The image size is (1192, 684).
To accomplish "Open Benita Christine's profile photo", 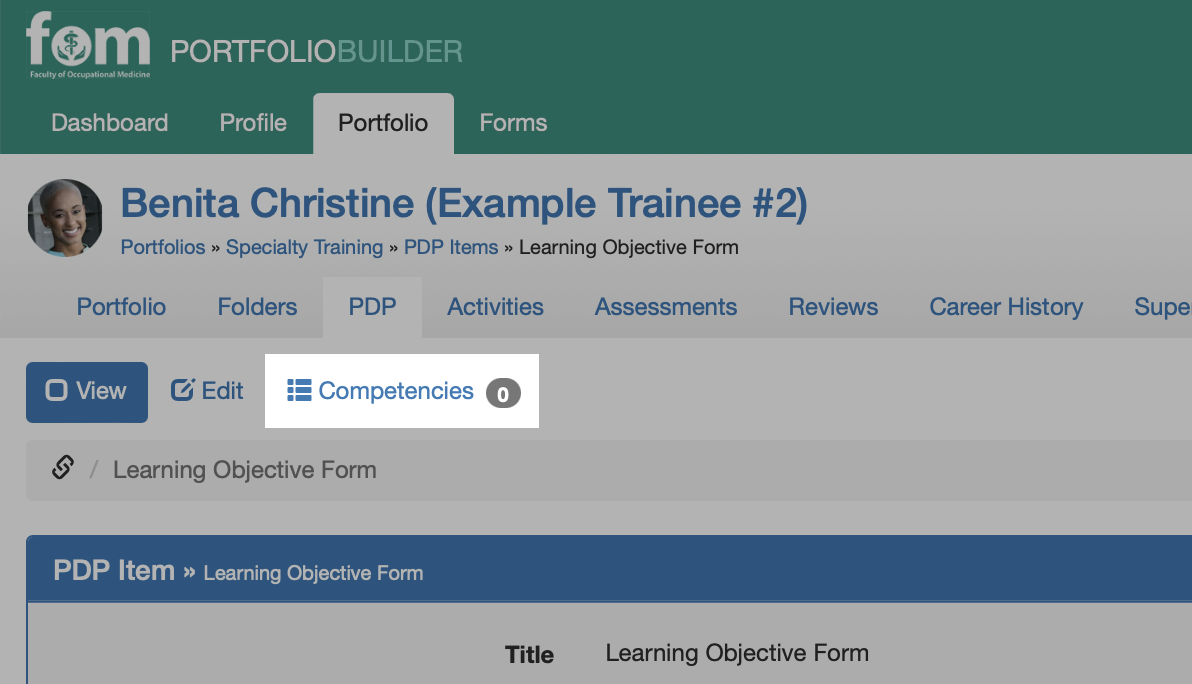I will (x=65, y=218).
